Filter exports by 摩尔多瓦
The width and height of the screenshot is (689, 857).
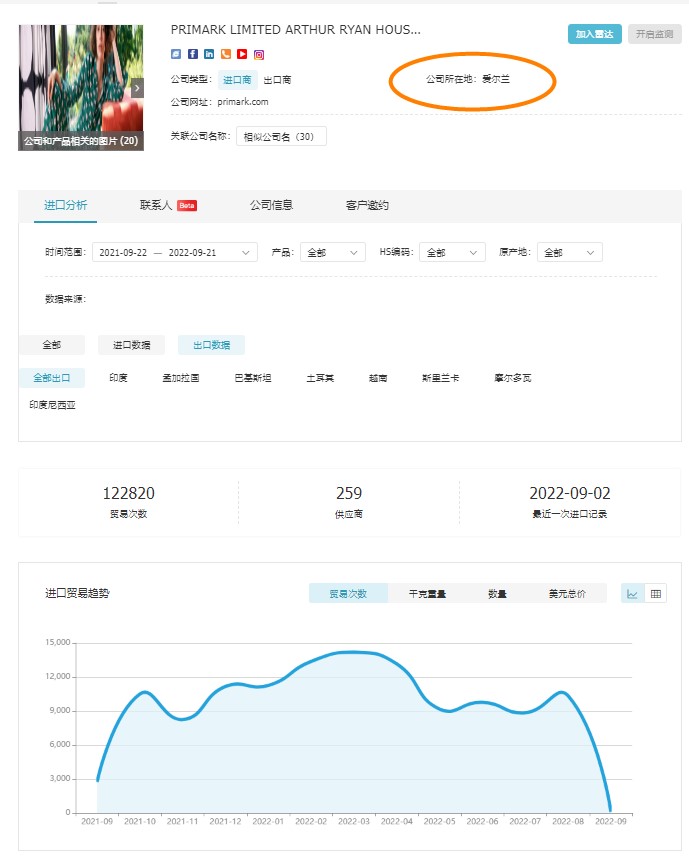click(513, 378)
